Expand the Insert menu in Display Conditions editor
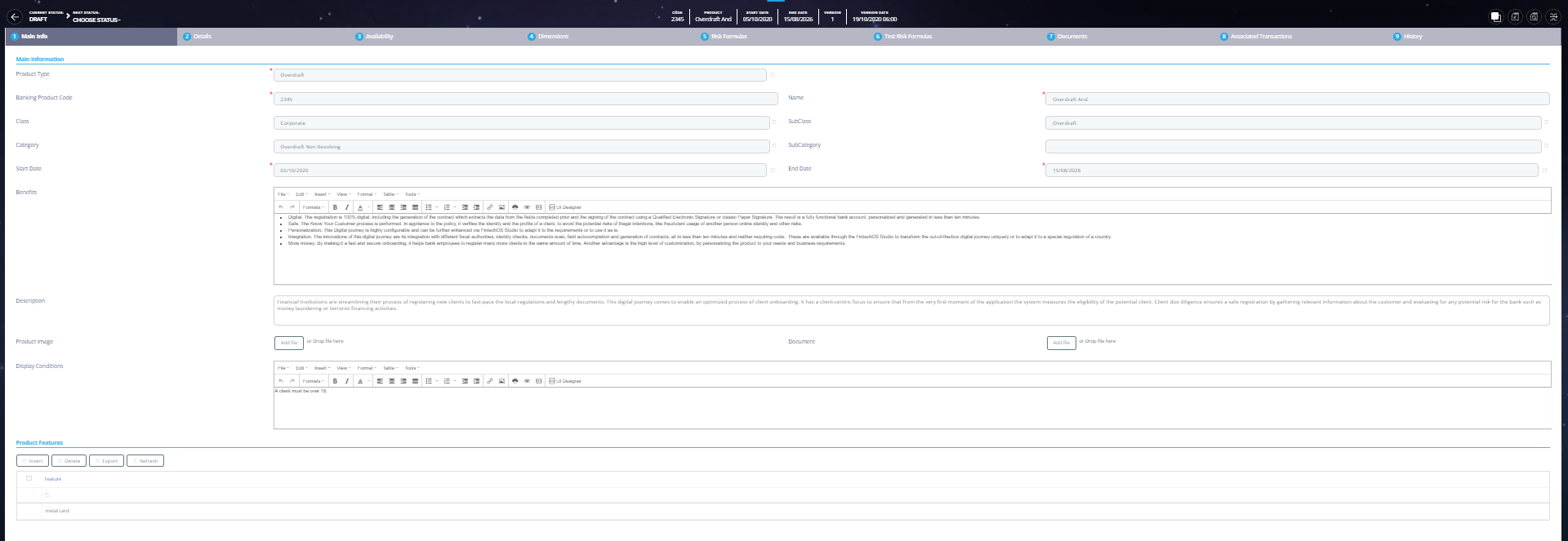This screenshot has height=541, width=1568. pyautogui.click(x=322, y=368)
